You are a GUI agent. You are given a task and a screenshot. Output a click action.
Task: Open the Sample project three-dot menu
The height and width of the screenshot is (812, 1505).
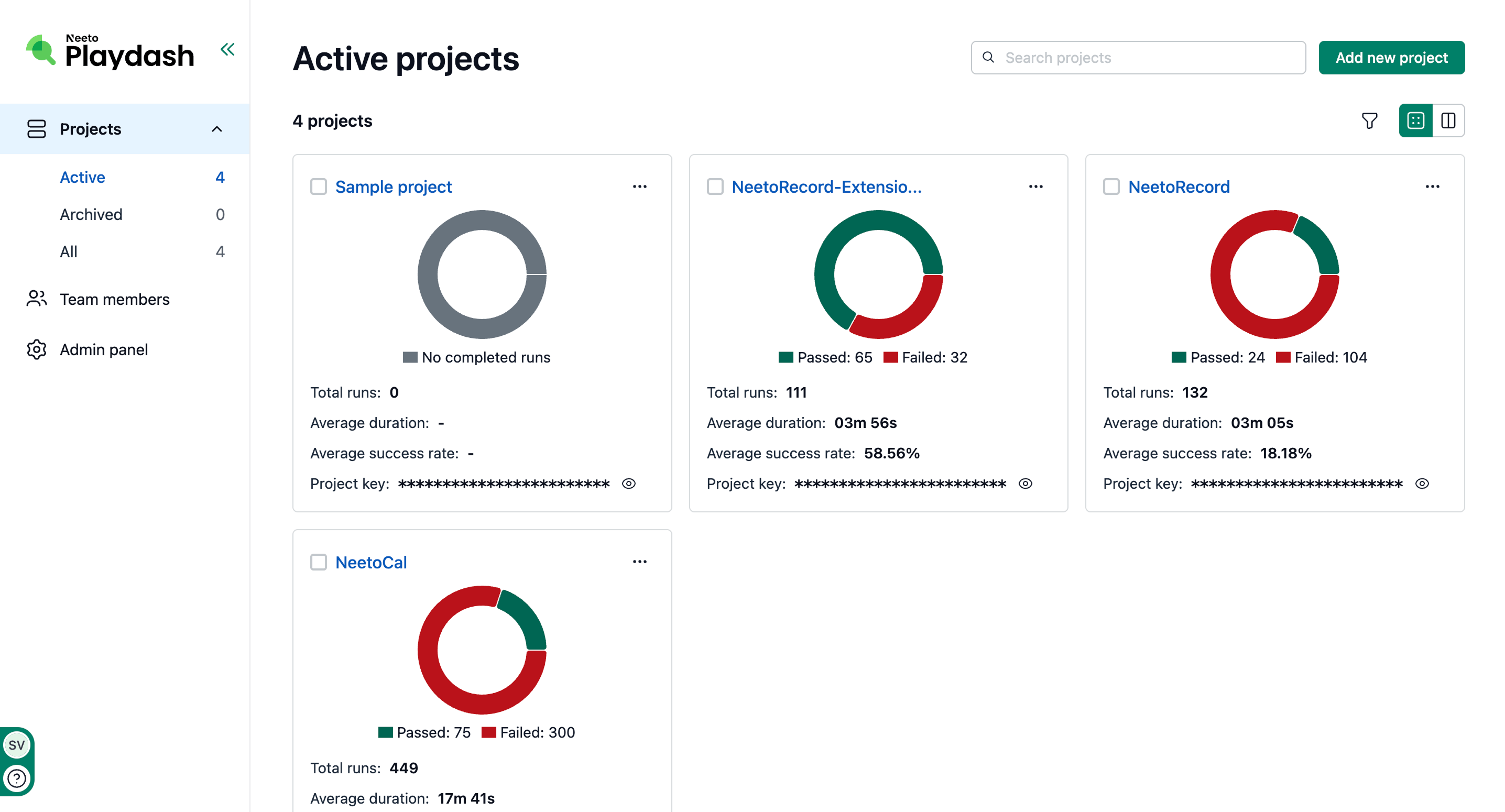click(640, 187)
